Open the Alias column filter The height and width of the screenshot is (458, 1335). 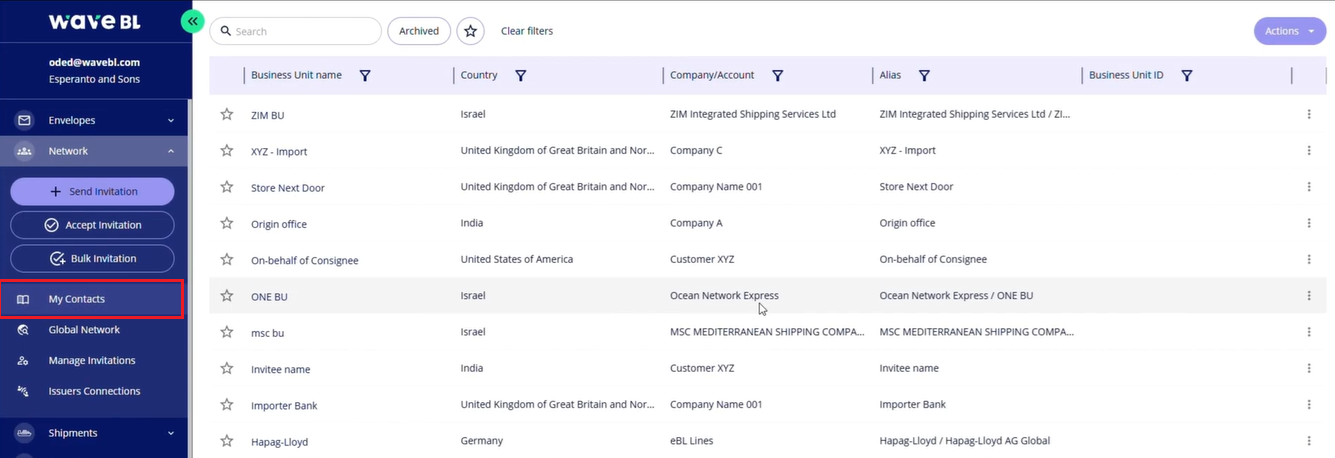coord(924,75)
